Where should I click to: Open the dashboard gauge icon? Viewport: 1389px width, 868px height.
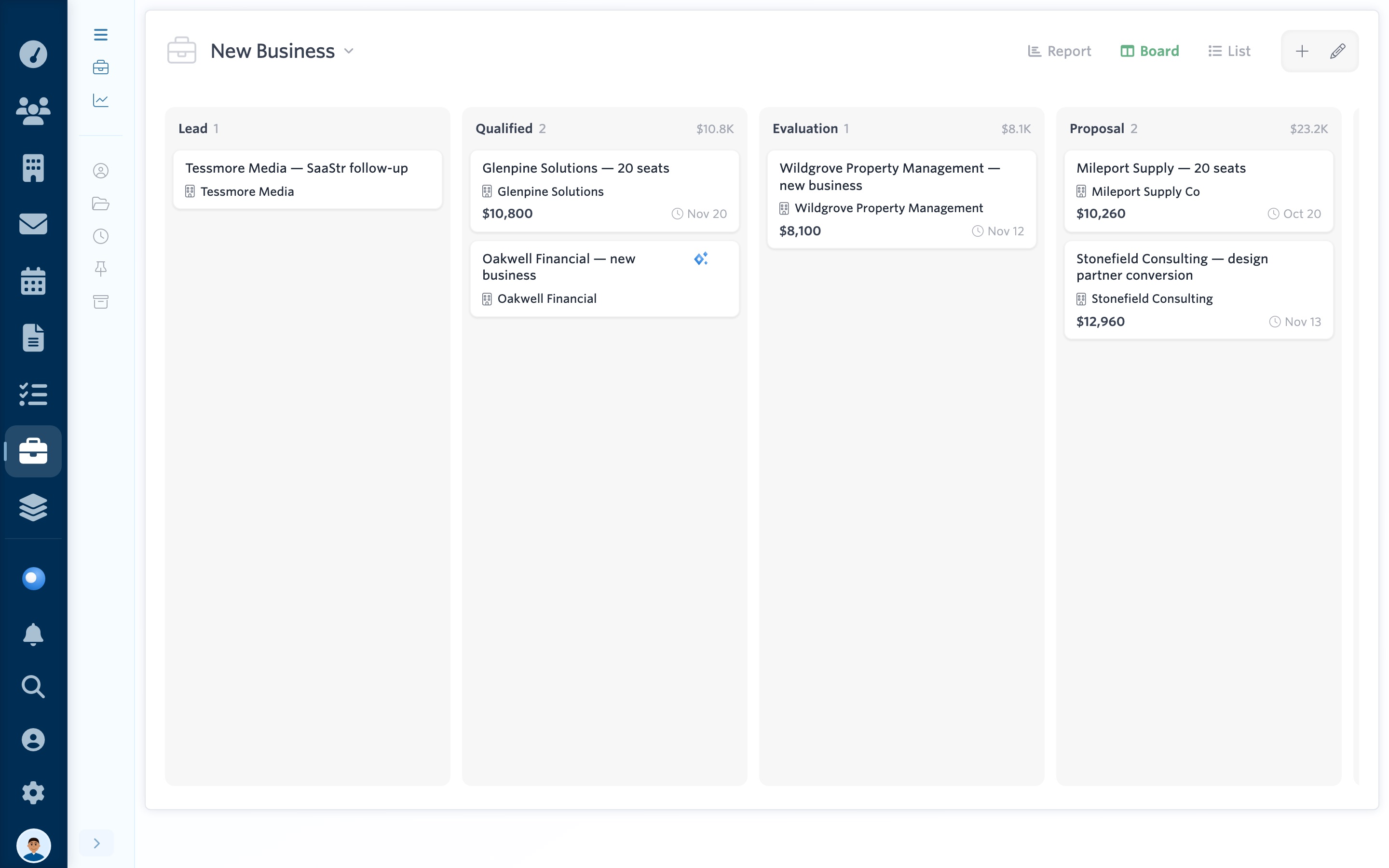pos(33,54)
